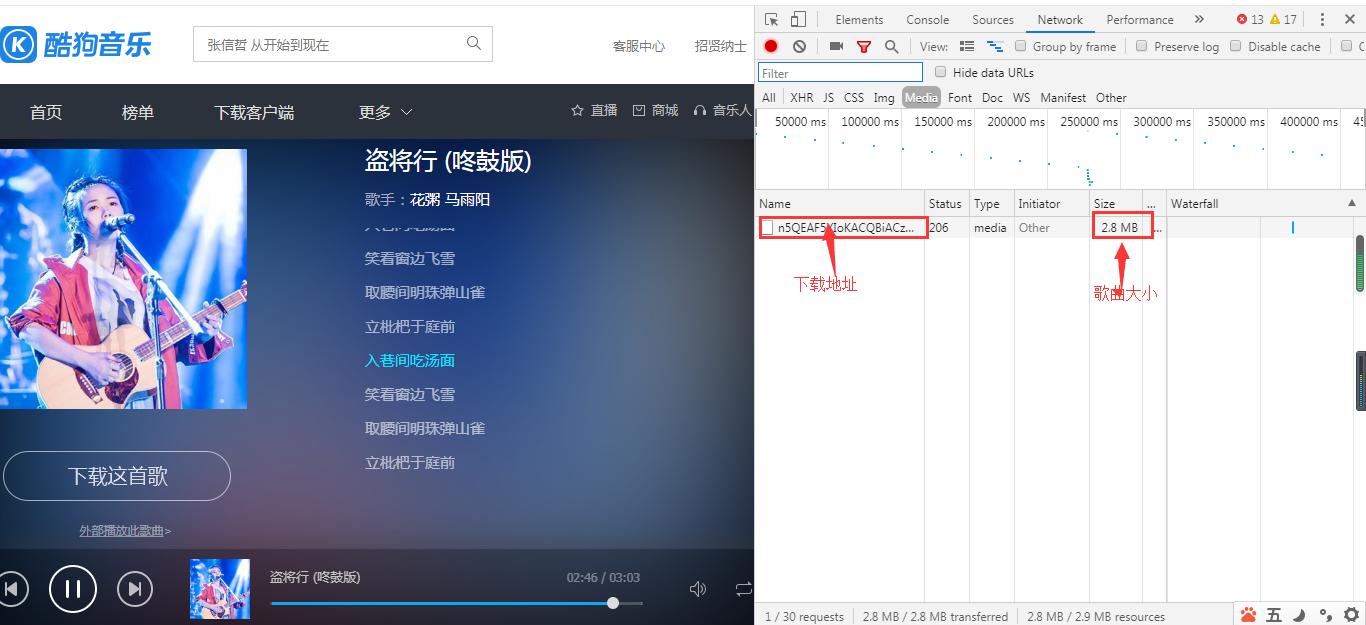Toggle the device toolbar icon in DevTools
The image size is (1366, 625).
[796, 18]
